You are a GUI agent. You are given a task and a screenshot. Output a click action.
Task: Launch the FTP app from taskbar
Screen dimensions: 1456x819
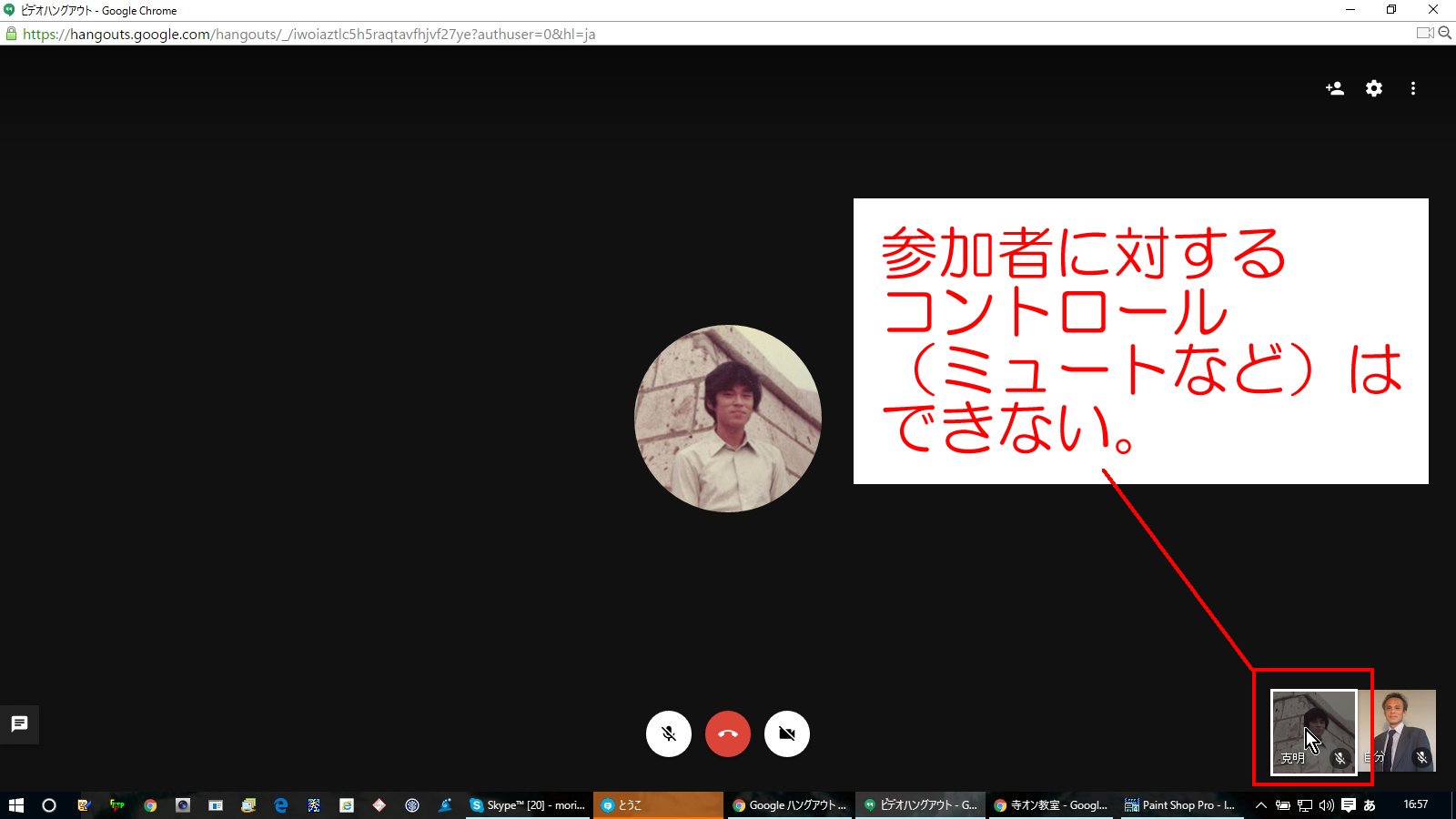point(116,805)
